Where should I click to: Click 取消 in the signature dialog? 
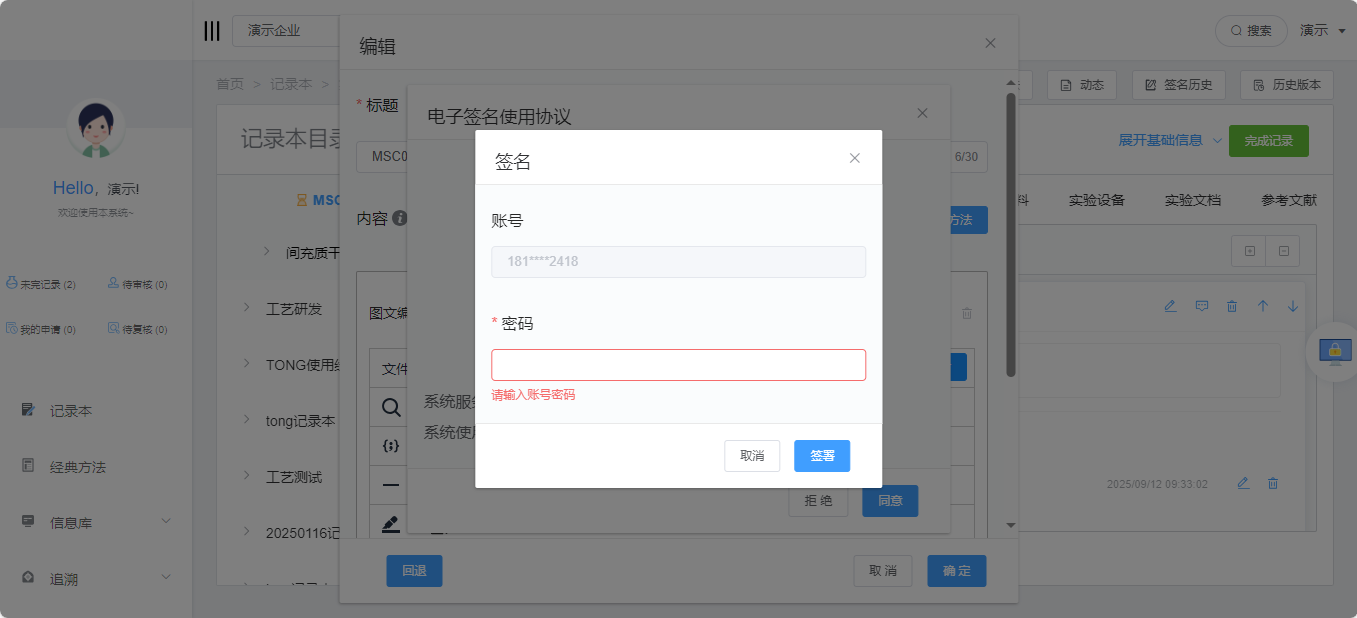pyautogui.click(x=751, y=456)
